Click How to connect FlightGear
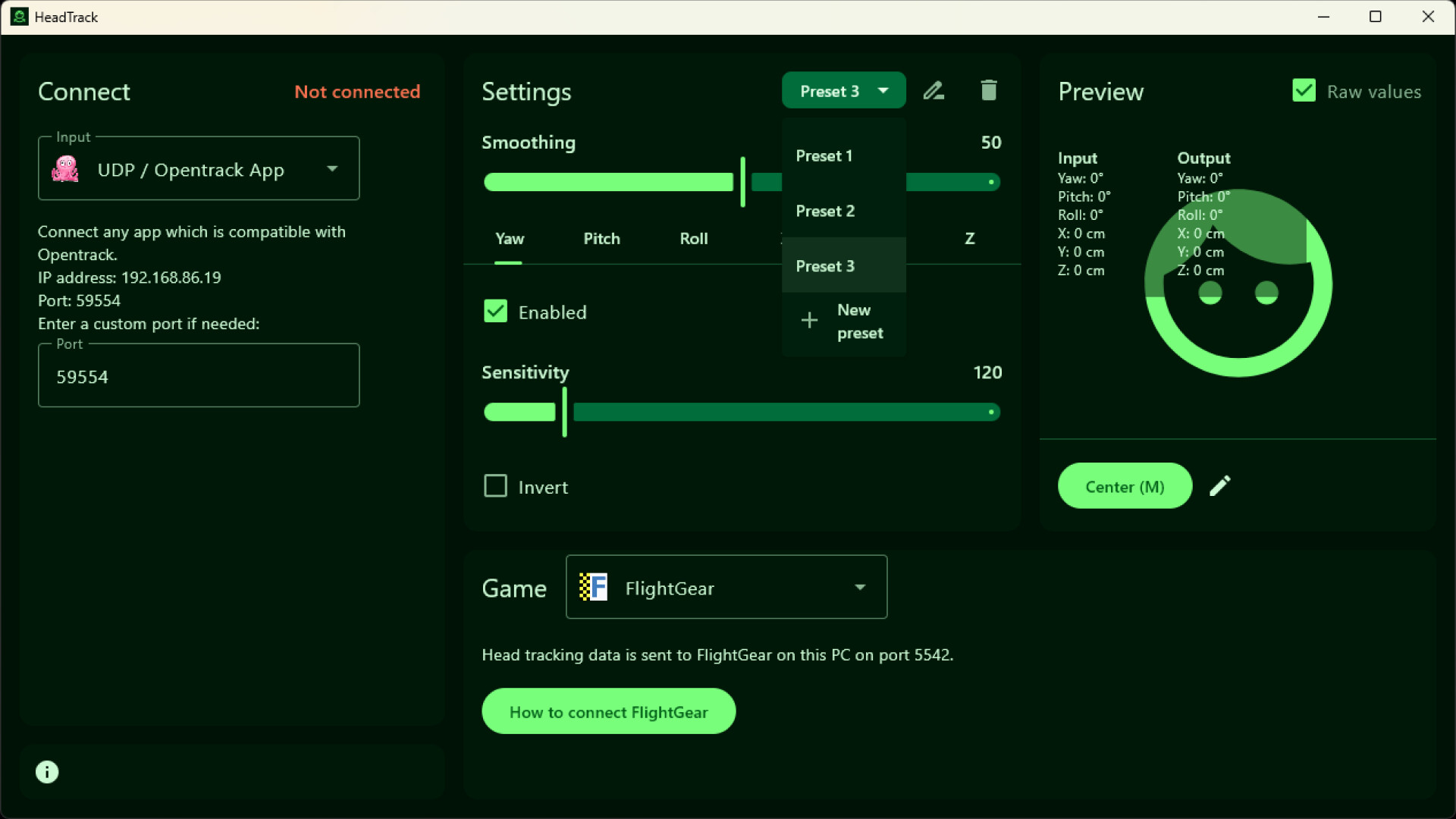 pyautogui.click(x=608, y=711)
